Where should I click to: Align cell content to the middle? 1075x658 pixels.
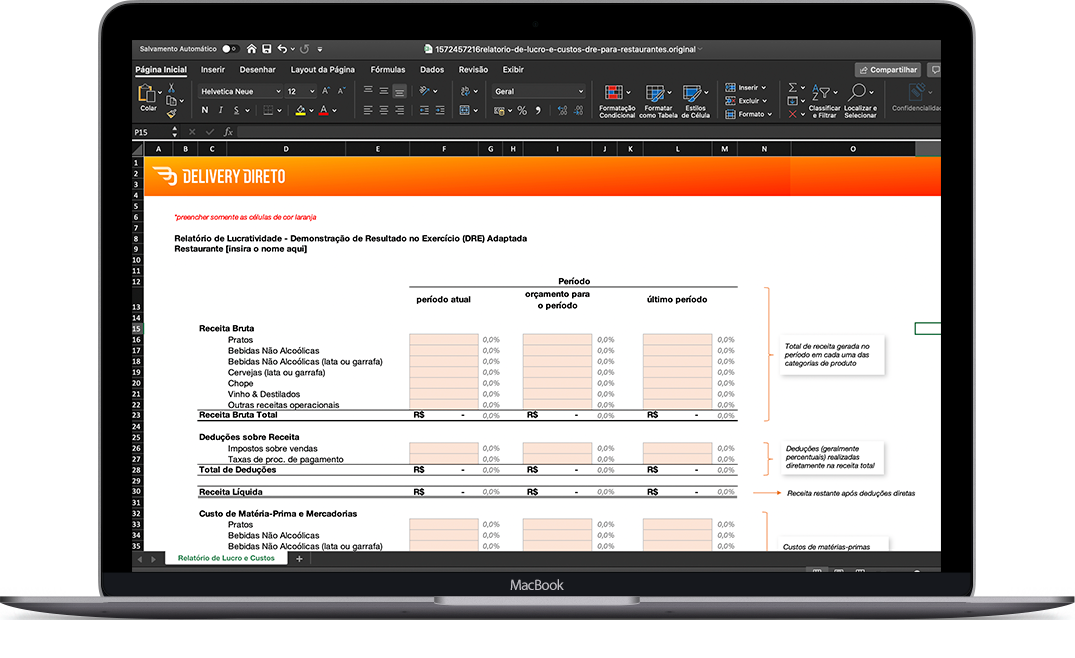click(384, 90)
